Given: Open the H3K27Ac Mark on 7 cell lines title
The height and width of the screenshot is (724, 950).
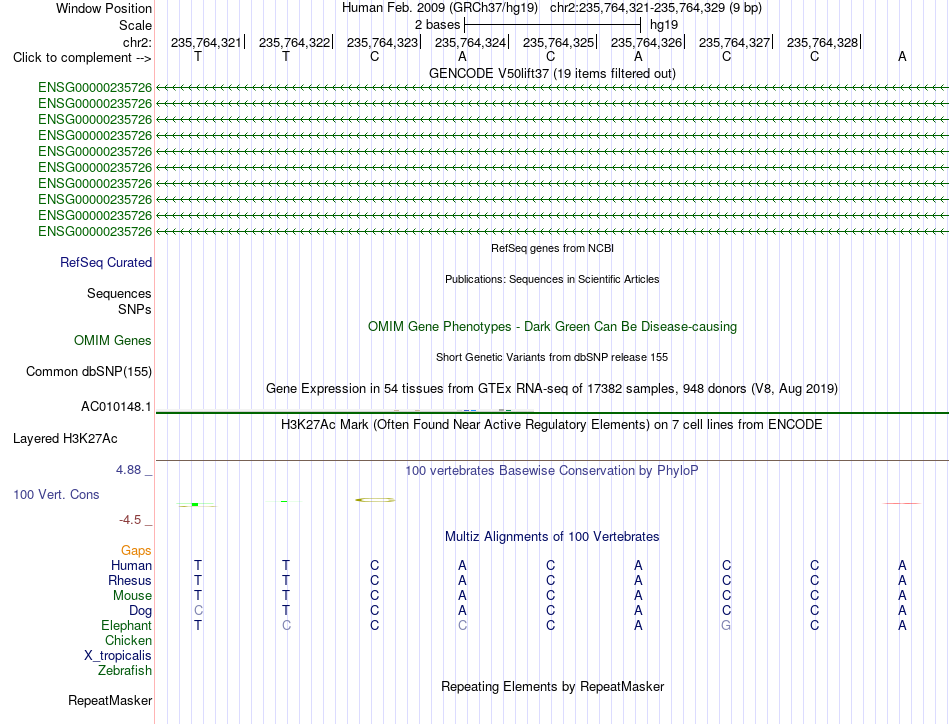Looking at the screenshot, I should pyautogui.click(x=552, y=424).
